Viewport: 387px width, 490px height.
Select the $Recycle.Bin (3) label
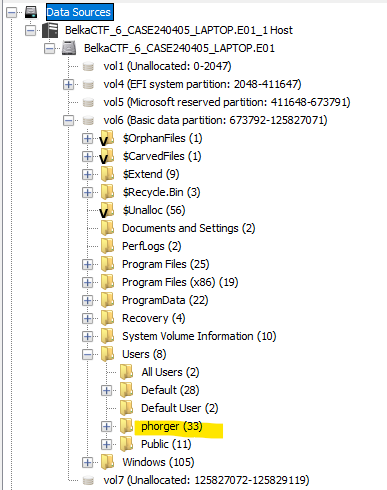click(161, 192)
